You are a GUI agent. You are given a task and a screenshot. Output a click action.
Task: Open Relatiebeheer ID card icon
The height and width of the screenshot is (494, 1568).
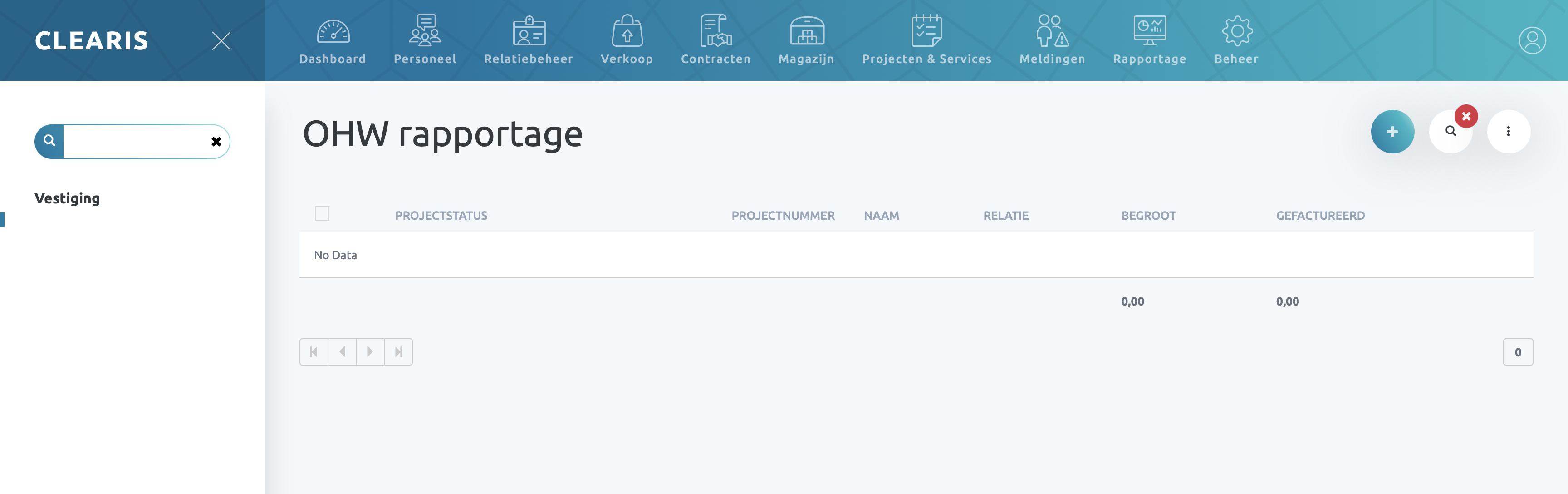click(529, 32)
